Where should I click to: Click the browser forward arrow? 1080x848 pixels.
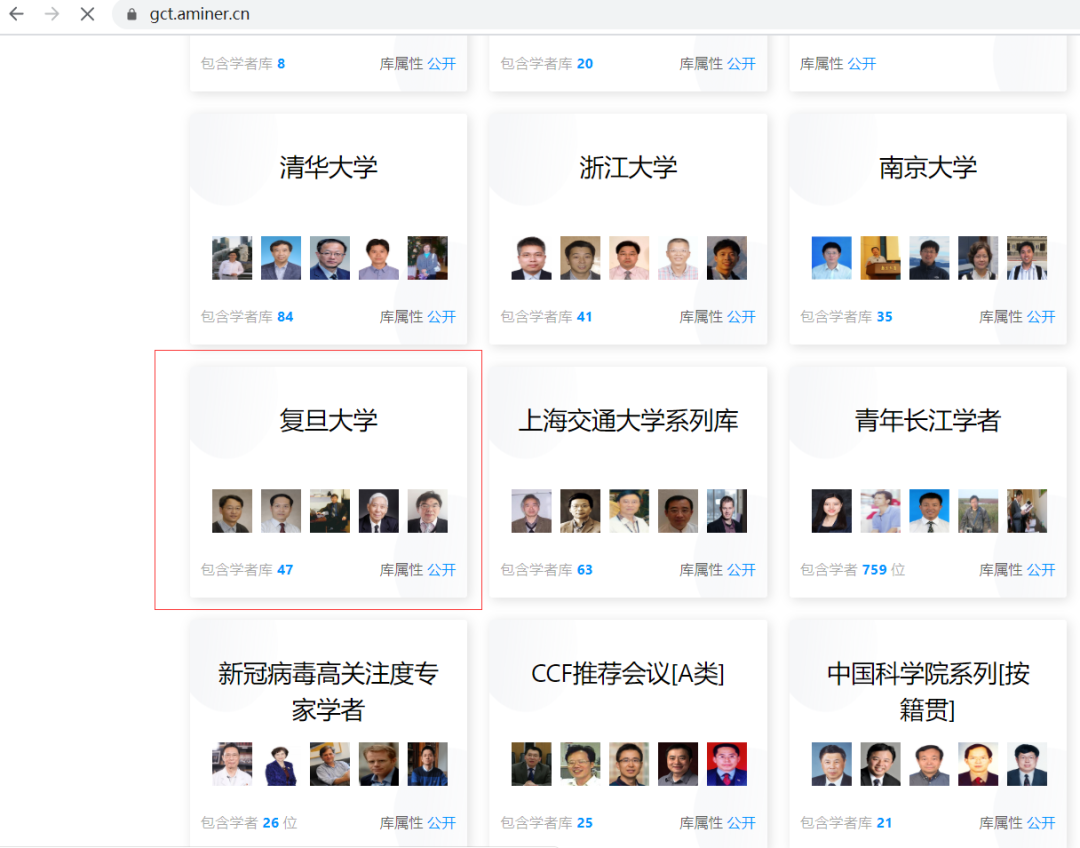52,14
